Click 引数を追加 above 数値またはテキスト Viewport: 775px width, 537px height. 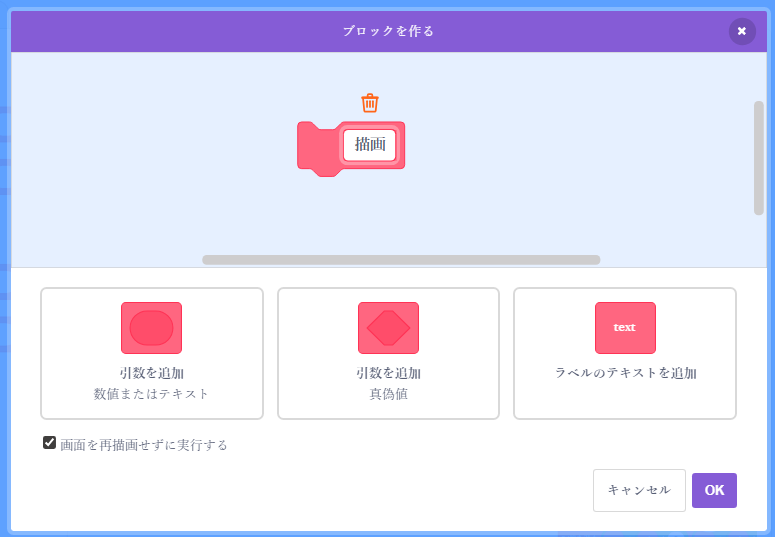(151, 373)
